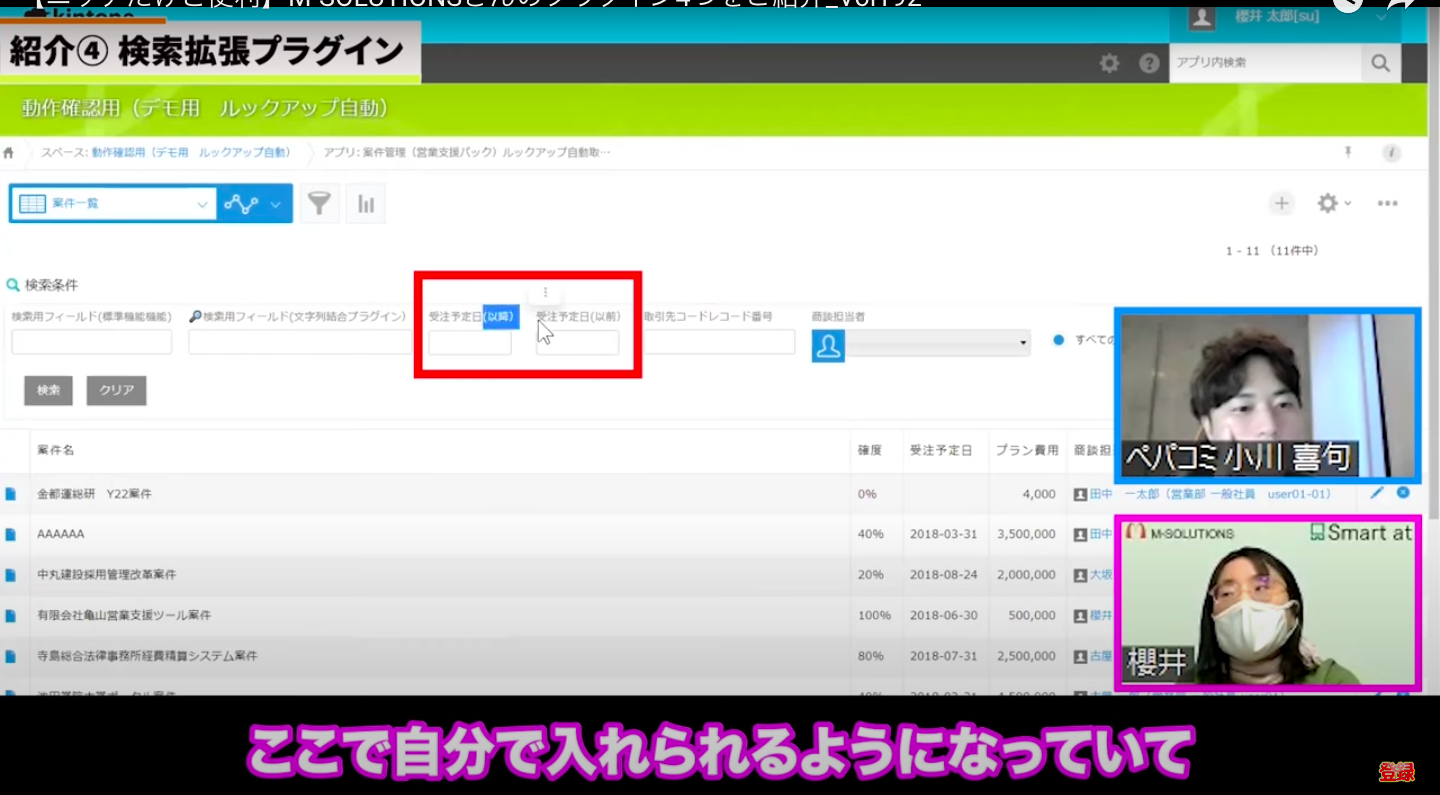The image size is (1440, 795).
Task: Expand the app settings gear menu
Action: [x=1333, y=204]
